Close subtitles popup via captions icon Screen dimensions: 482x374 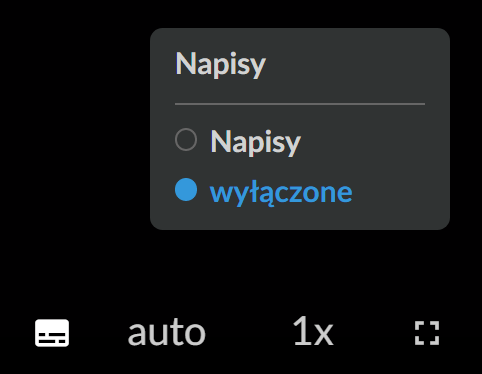coord(52,333)
